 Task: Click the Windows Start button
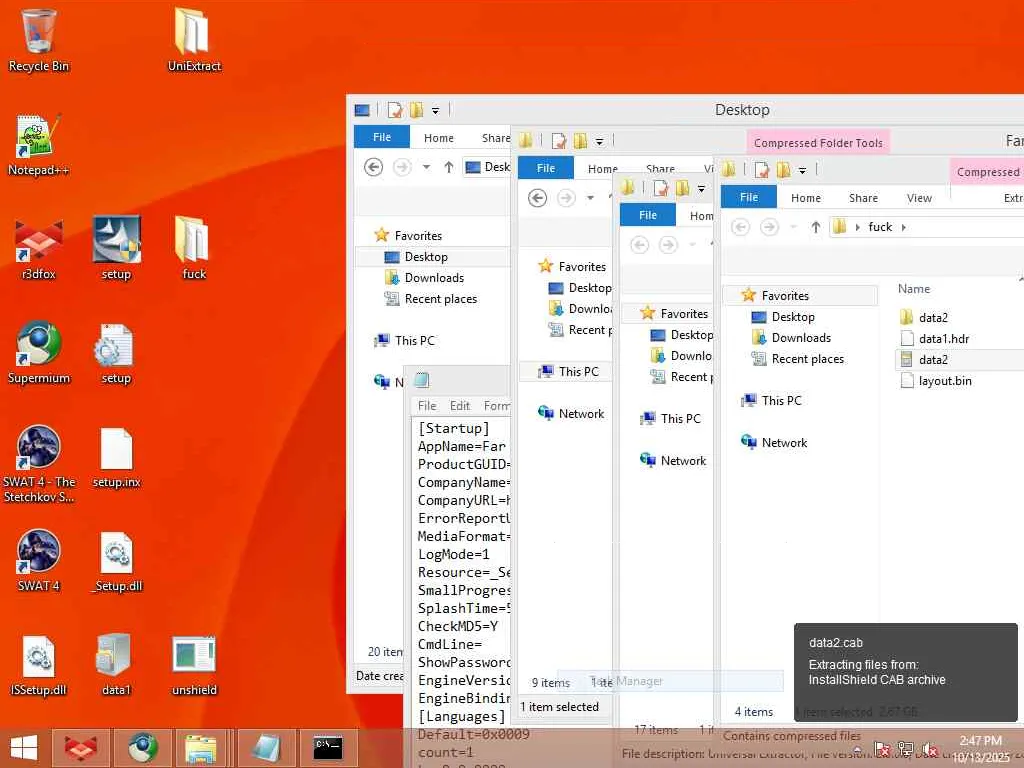click(x=24, y=748)
